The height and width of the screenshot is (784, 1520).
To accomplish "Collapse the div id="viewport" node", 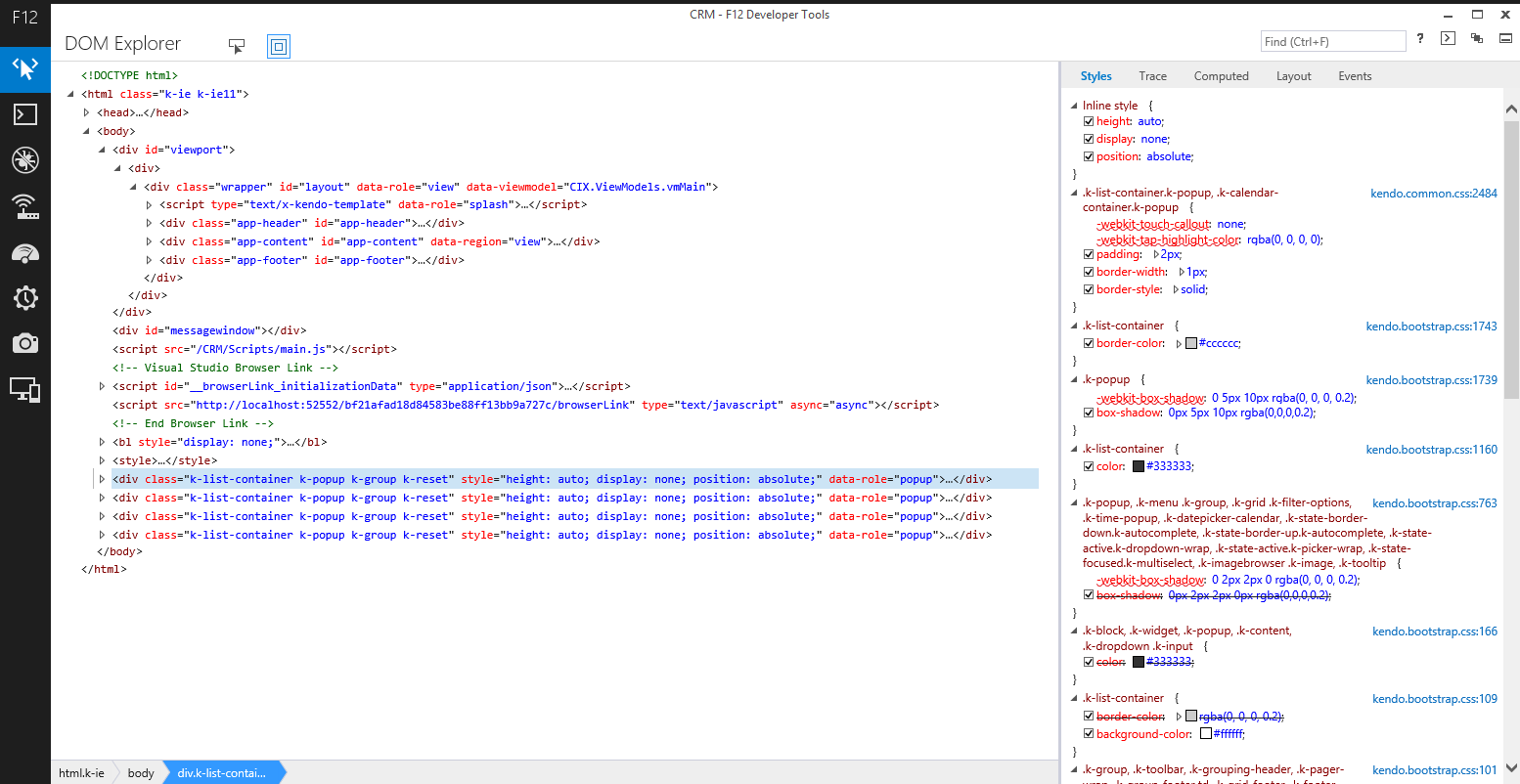I will click(x=103, y=151).
